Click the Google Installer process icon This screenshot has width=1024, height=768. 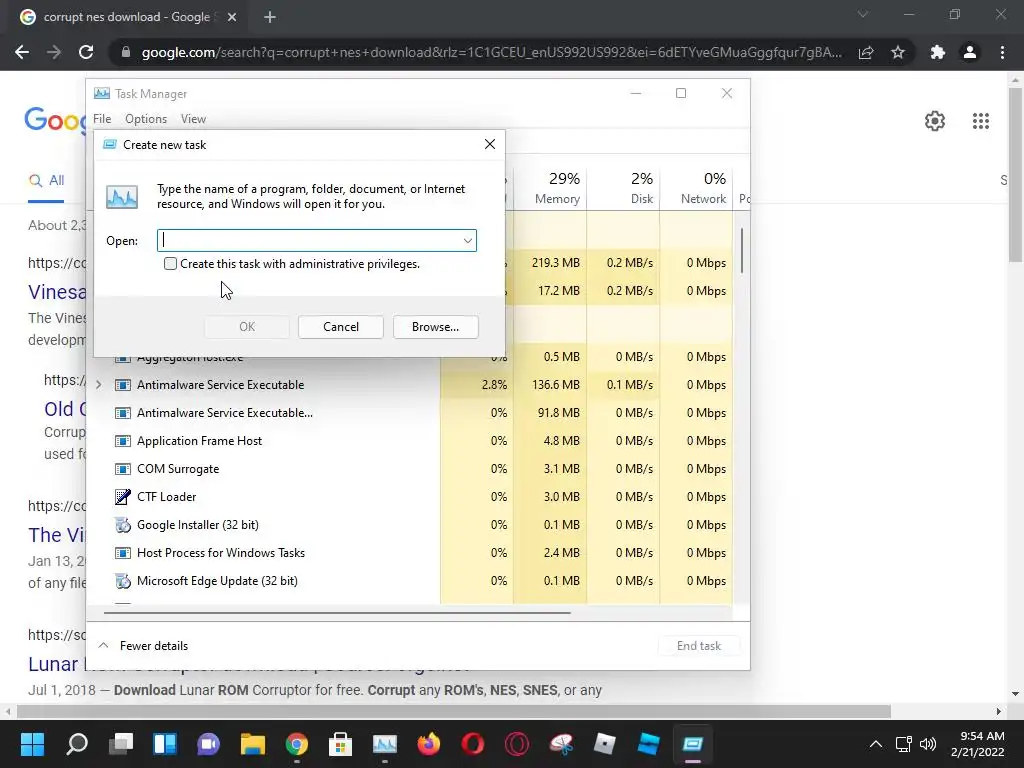pyautogui.click(x=123, y=525)
